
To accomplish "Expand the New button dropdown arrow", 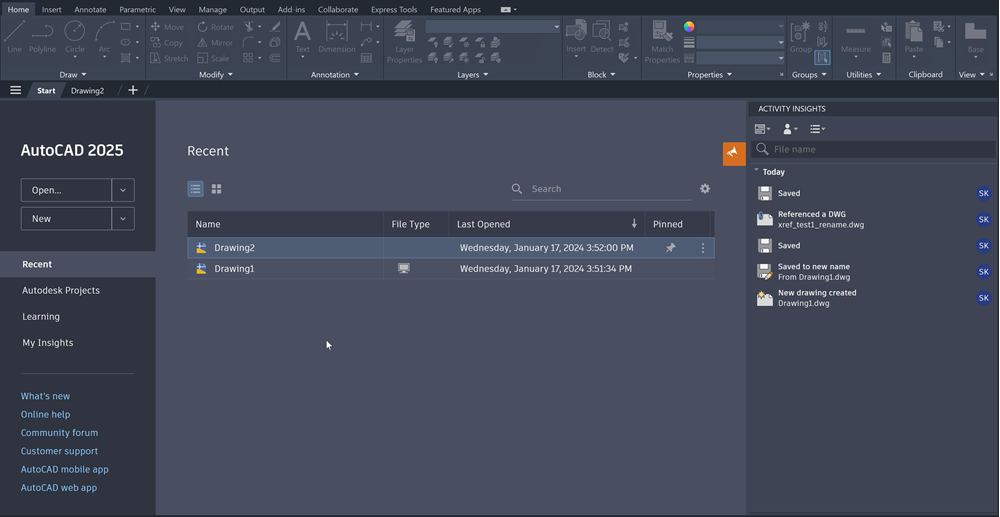I will [x=123, y=218].
